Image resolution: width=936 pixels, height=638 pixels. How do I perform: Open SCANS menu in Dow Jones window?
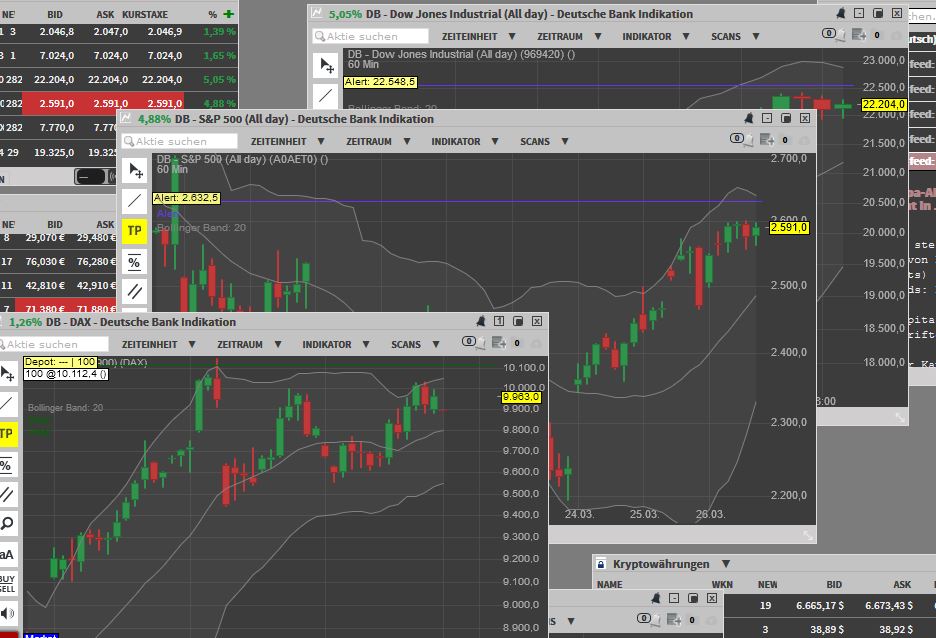pyautogui.click(x=735, y=36)
